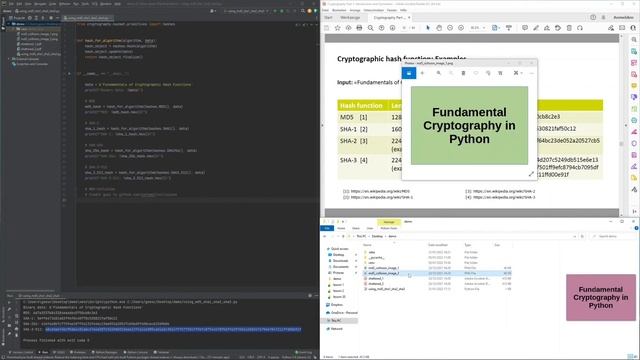This screenshot has width=640, height=360.
Task: Zoom in with plus icon in Acrobat
Action: click(461, 28)
